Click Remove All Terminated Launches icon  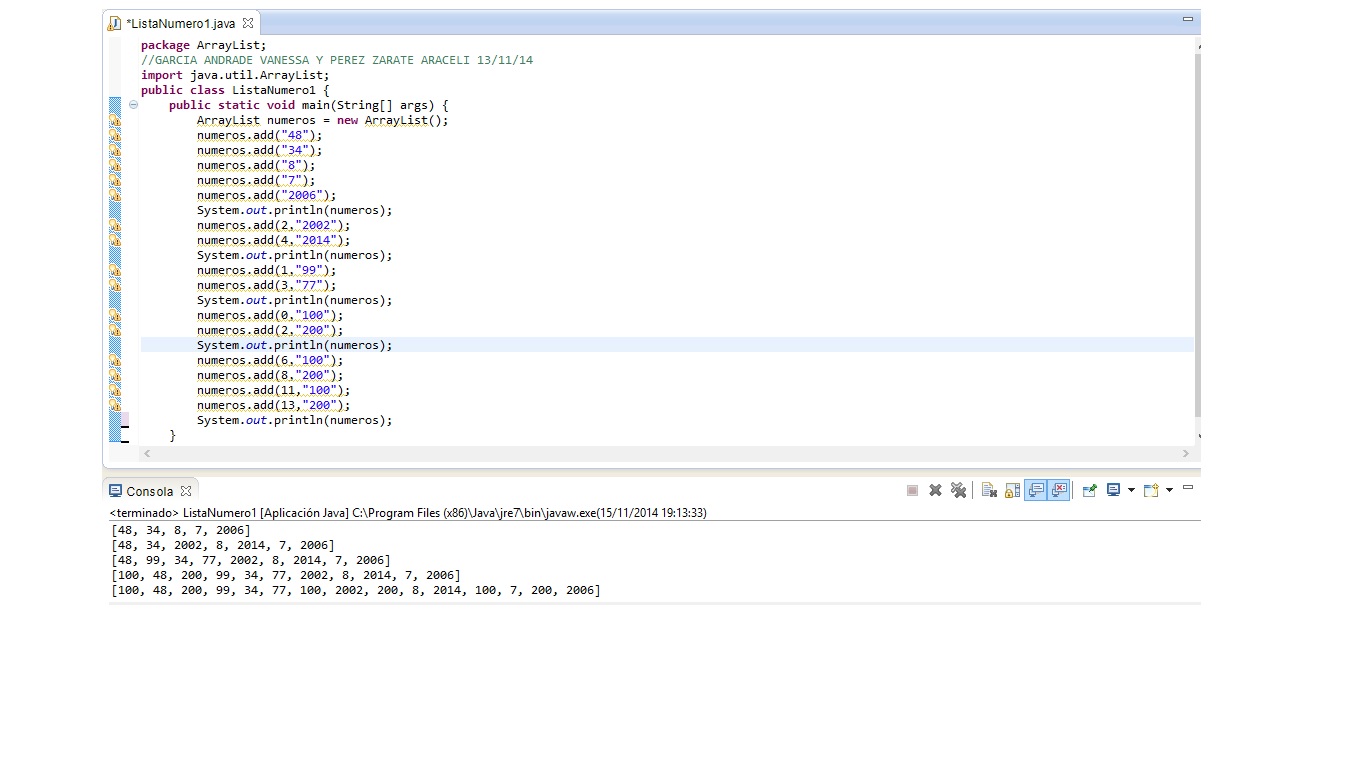pos(958,490)
